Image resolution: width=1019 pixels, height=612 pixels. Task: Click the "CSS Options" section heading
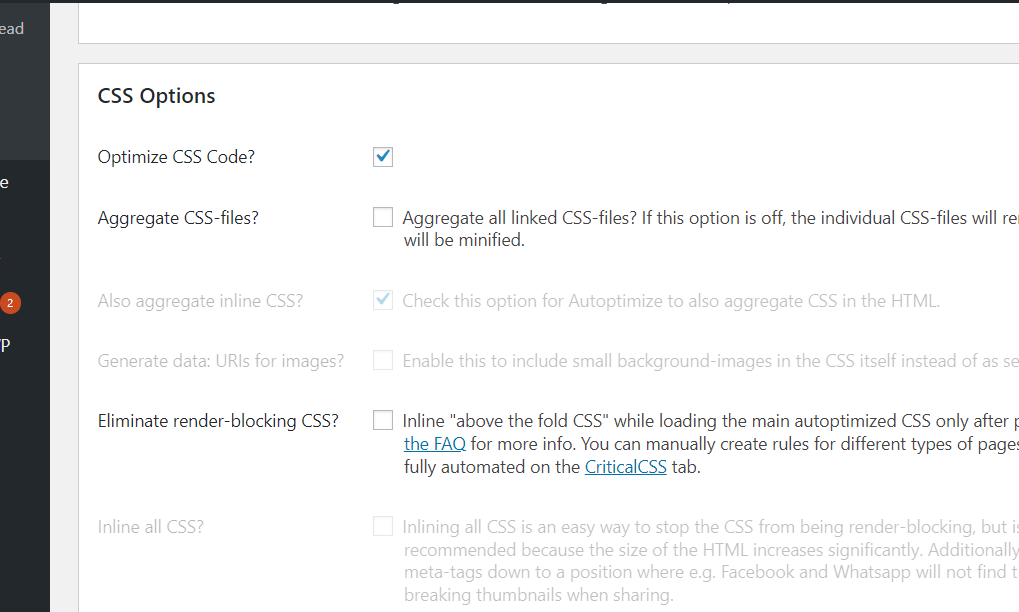click(x=155, y=95)
